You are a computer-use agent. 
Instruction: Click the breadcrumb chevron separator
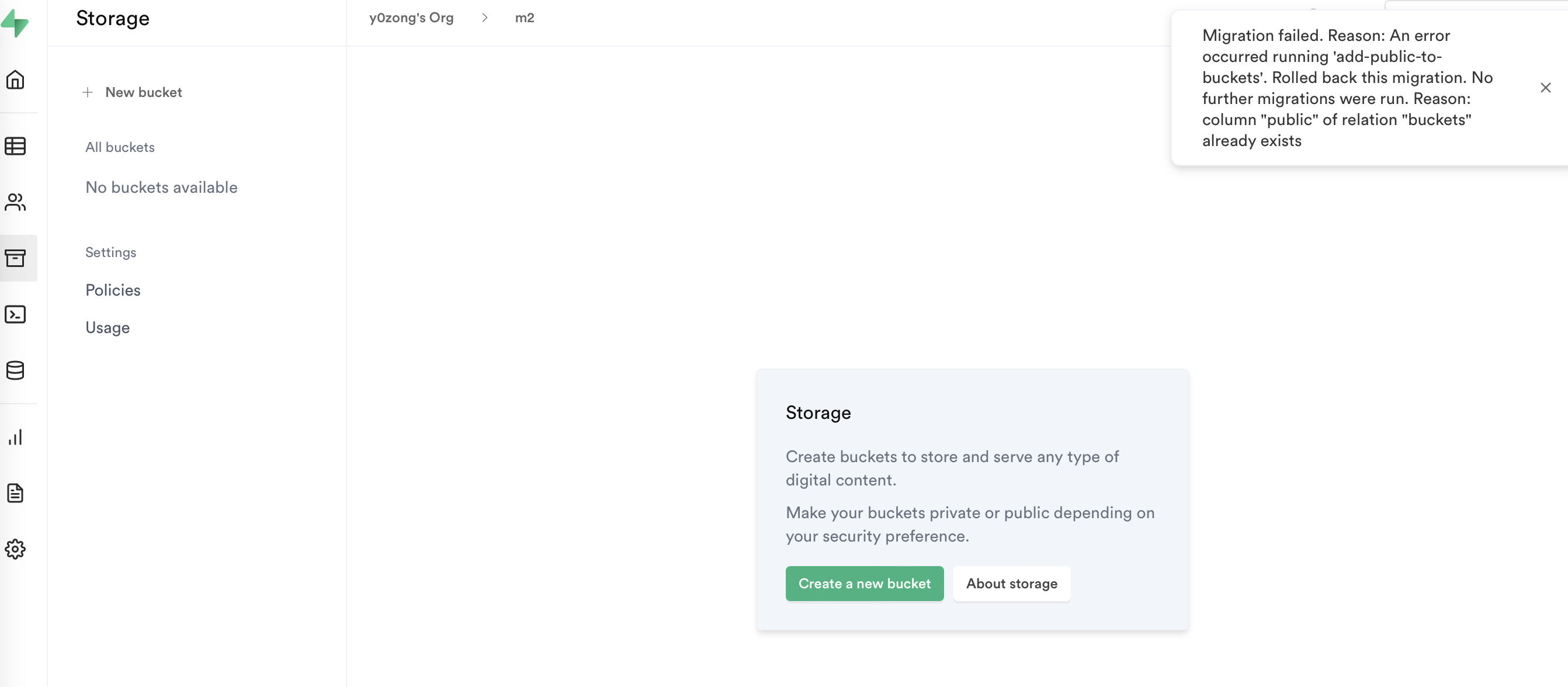484,18
